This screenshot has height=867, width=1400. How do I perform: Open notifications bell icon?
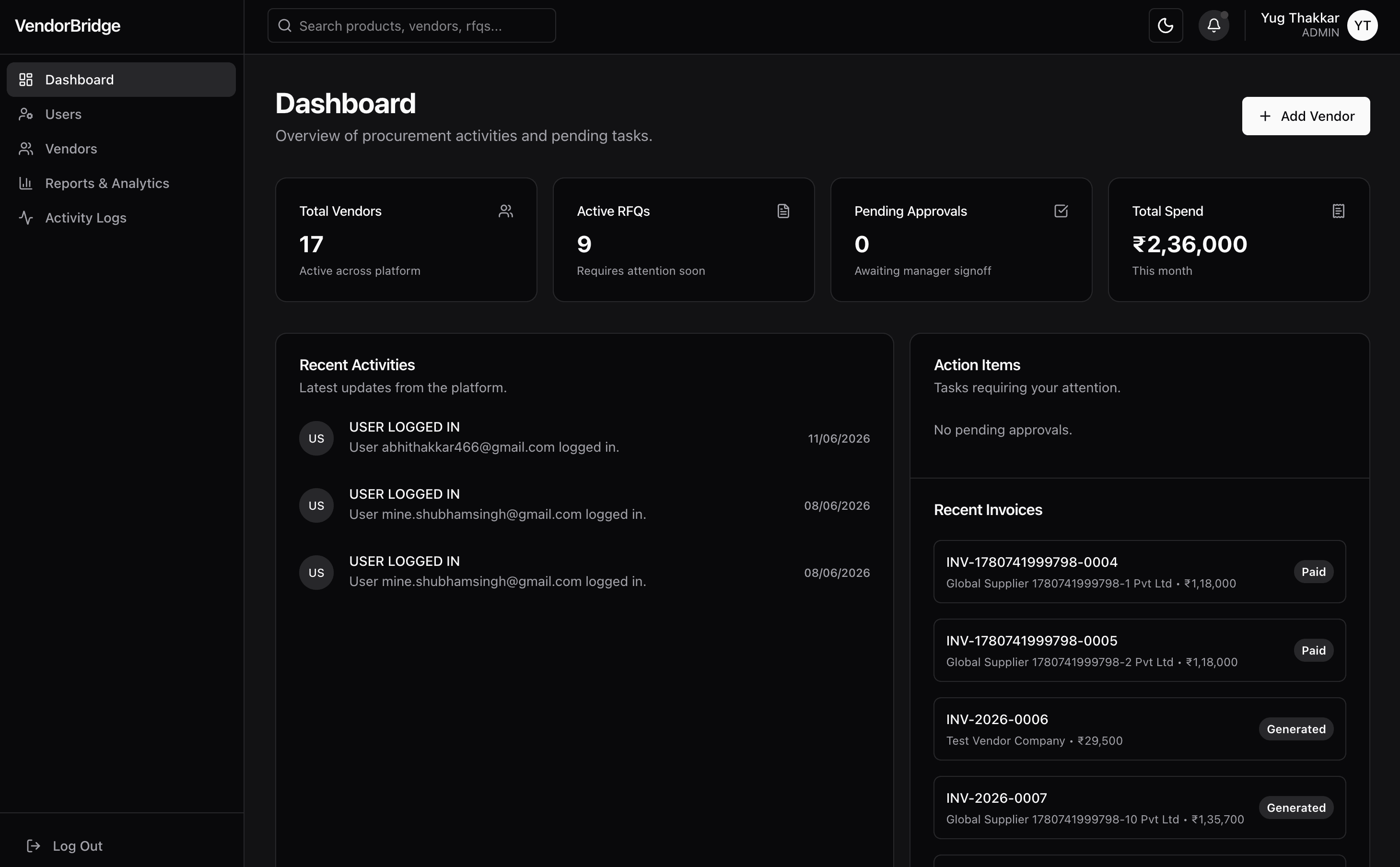pyautogui.click(x=1213, y=25)
